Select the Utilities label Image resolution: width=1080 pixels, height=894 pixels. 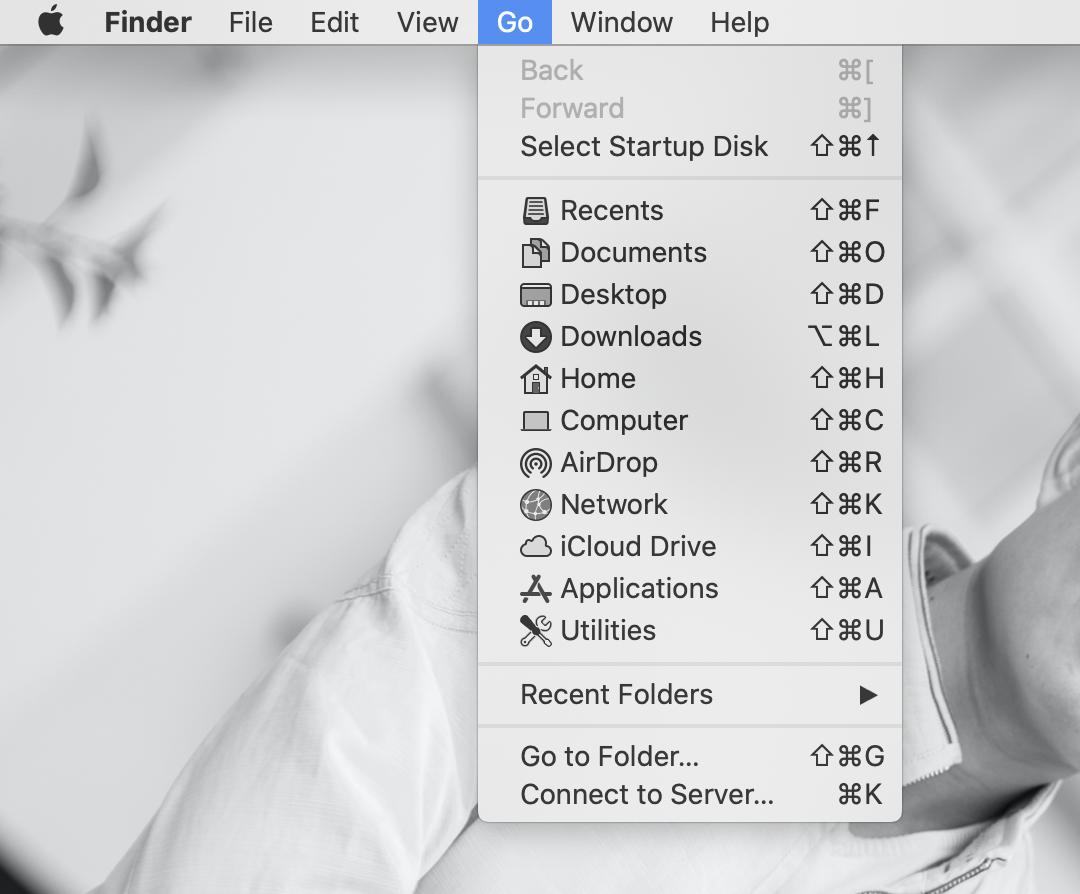(608, 631)
